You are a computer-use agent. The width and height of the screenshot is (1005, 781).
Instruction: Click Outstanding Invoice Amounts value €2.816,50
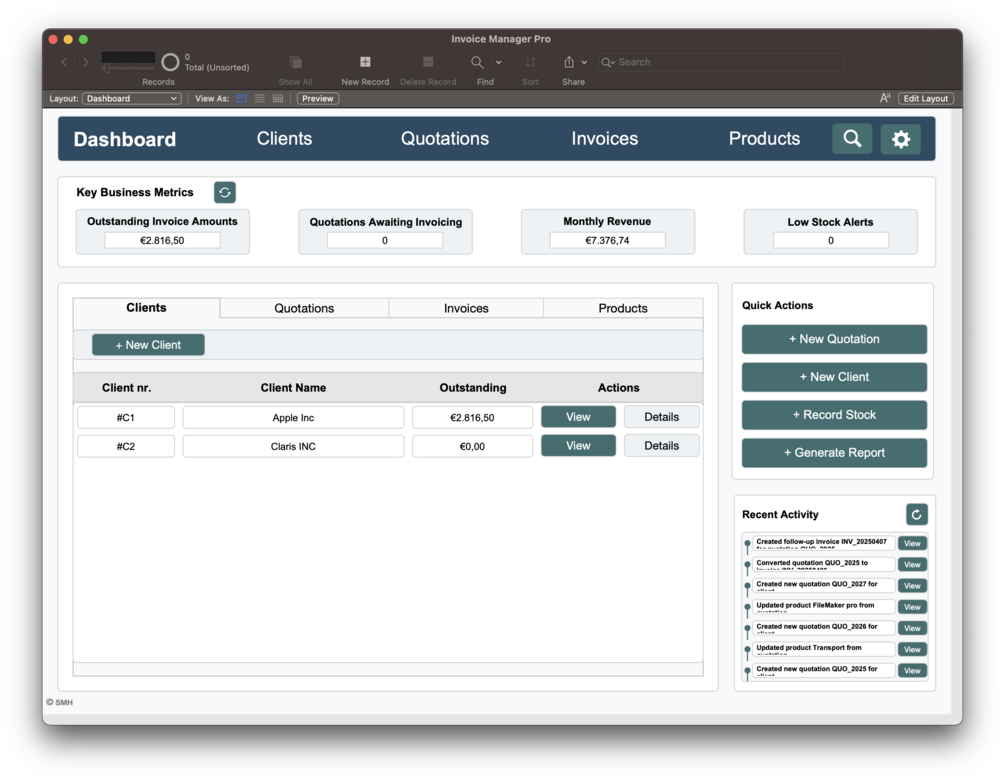162,240
